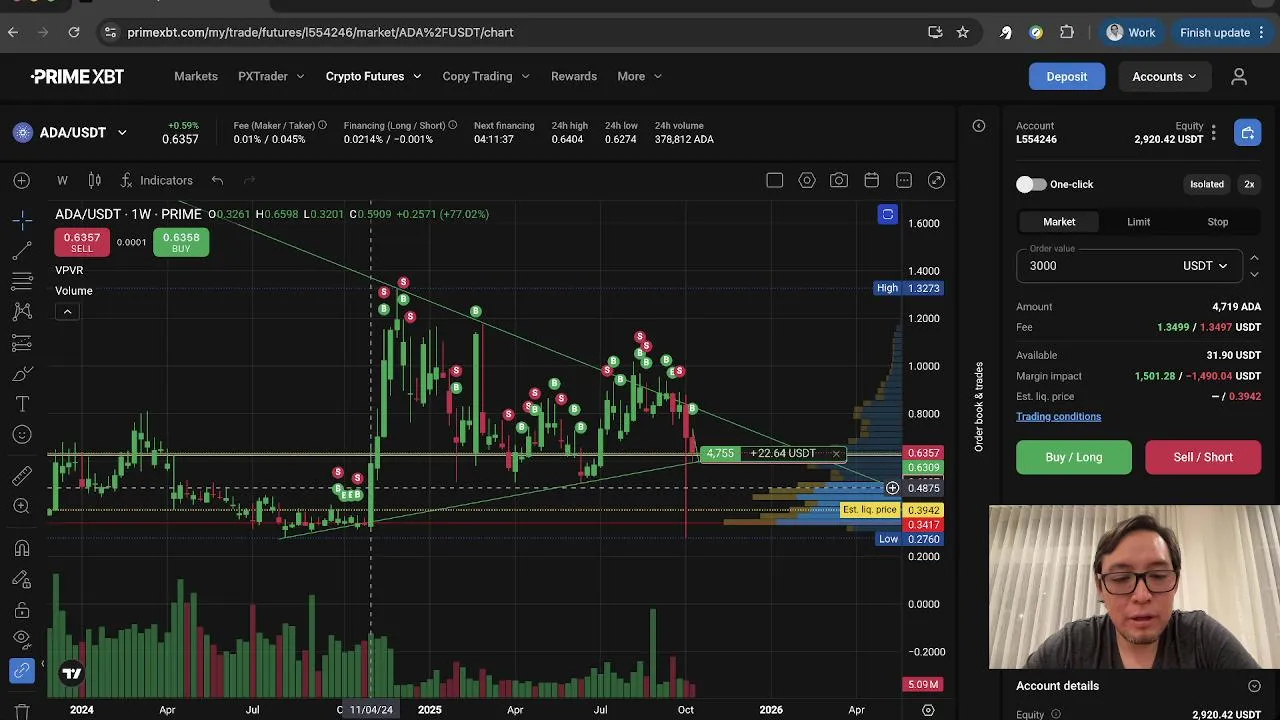Toggle magnet mode for drawings
This screenshot has width=1280, height=720.
(x=22, y=548)
